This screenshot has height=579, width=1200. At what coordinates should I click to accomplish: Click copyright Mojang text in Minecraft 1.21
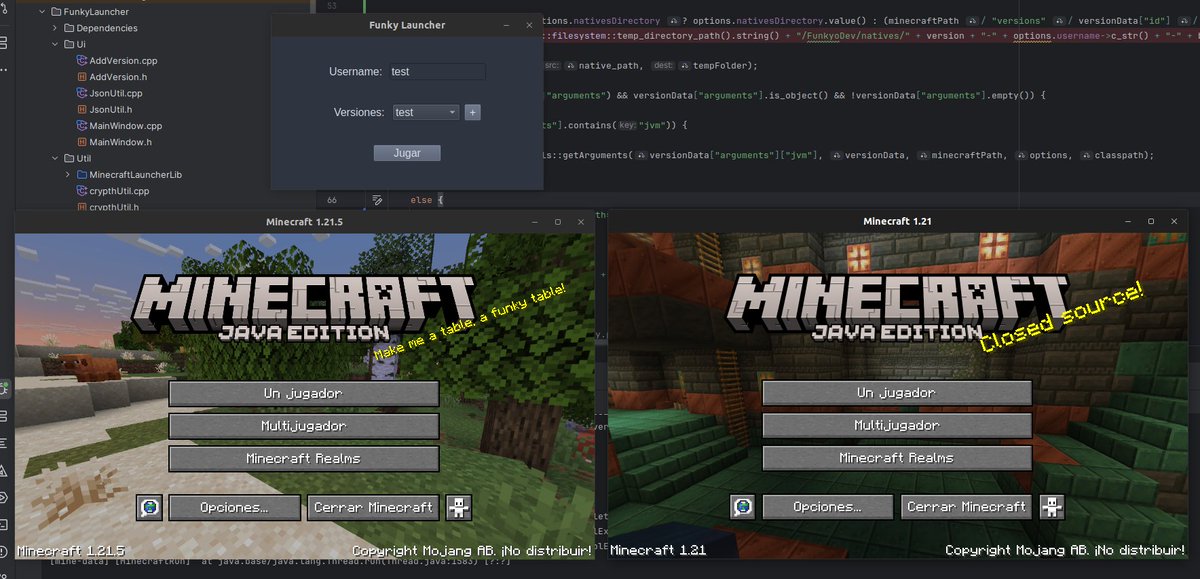pos(1065,550)
